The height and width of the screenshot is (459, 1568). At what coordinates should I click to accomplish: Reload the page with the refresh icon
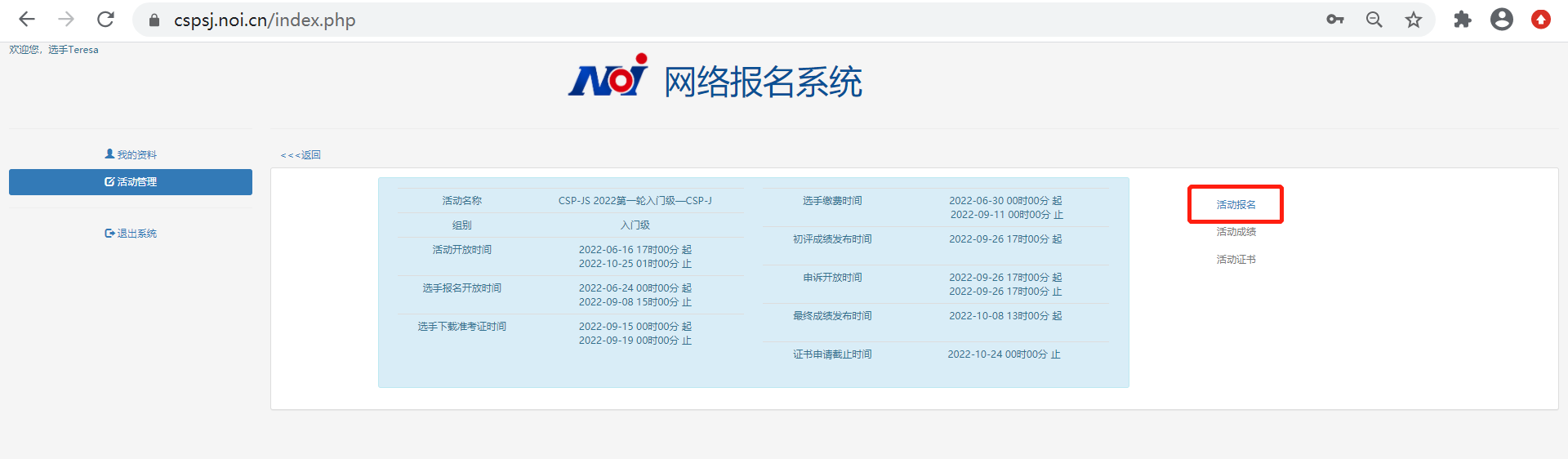pos(105,20)
